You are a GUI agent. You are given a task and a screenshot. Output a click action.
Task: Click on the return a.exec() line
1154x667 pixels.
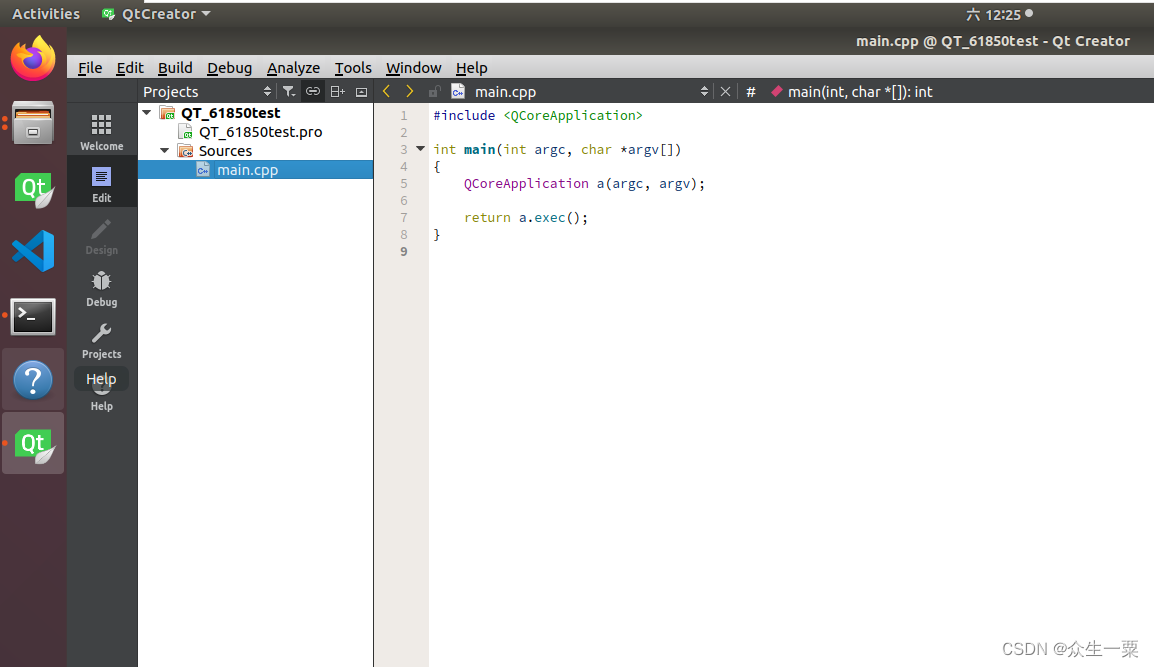(x=525, y=218)
